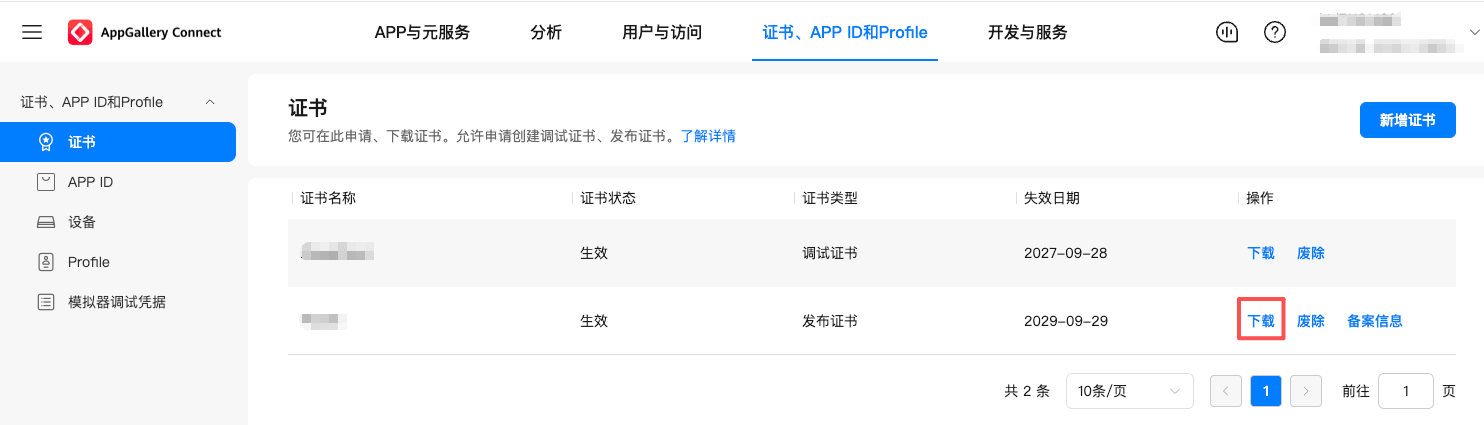Click the 证书名称 column header
The width and height of the screenshot is (1484, 425).
(328, 198)
